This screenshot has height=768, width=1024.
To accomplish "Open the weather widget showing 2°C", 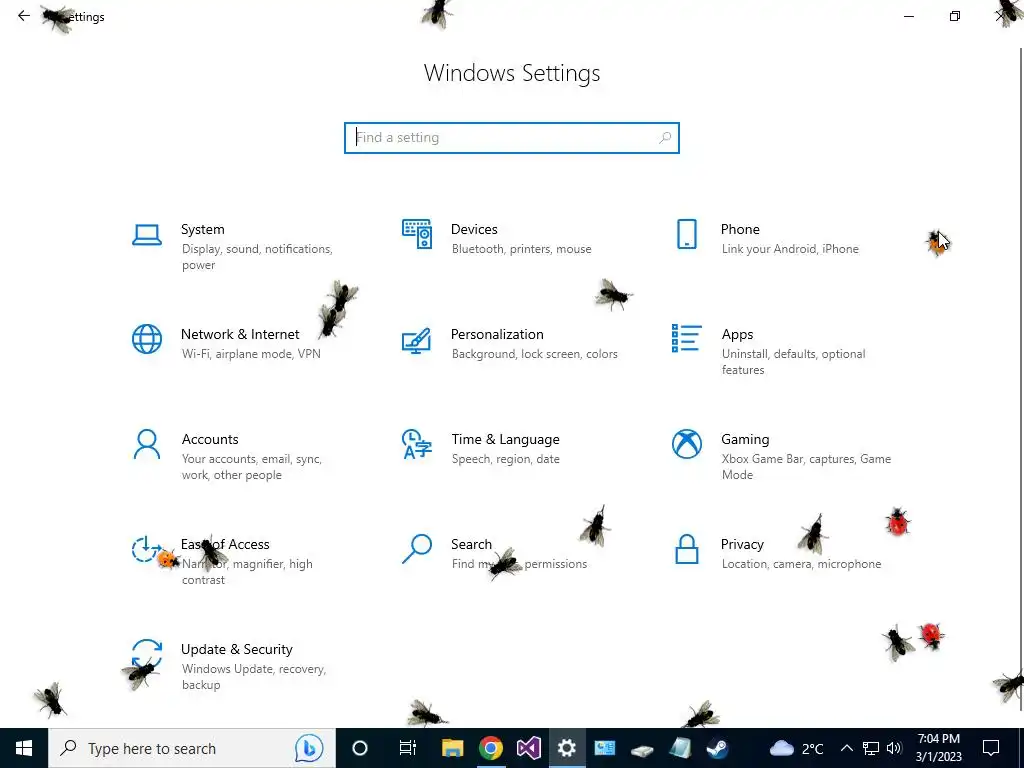I will (x=796, y=748).
